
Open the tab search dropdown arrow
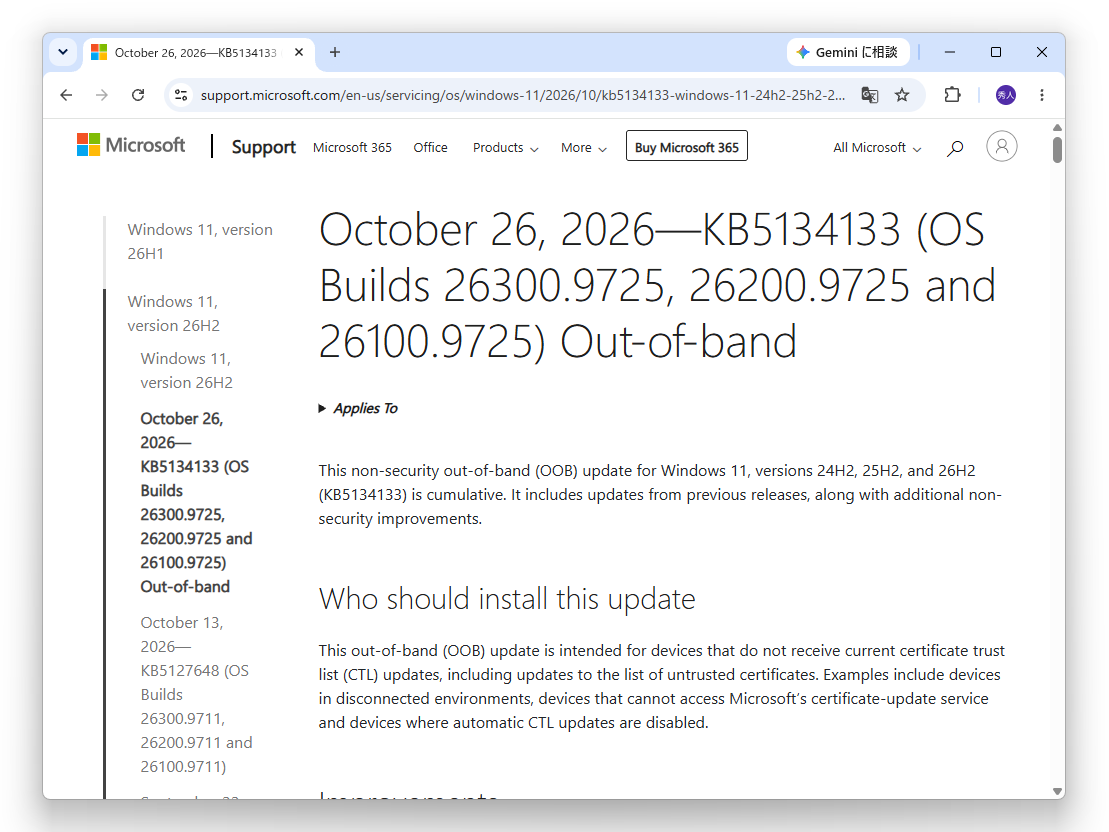63,52
